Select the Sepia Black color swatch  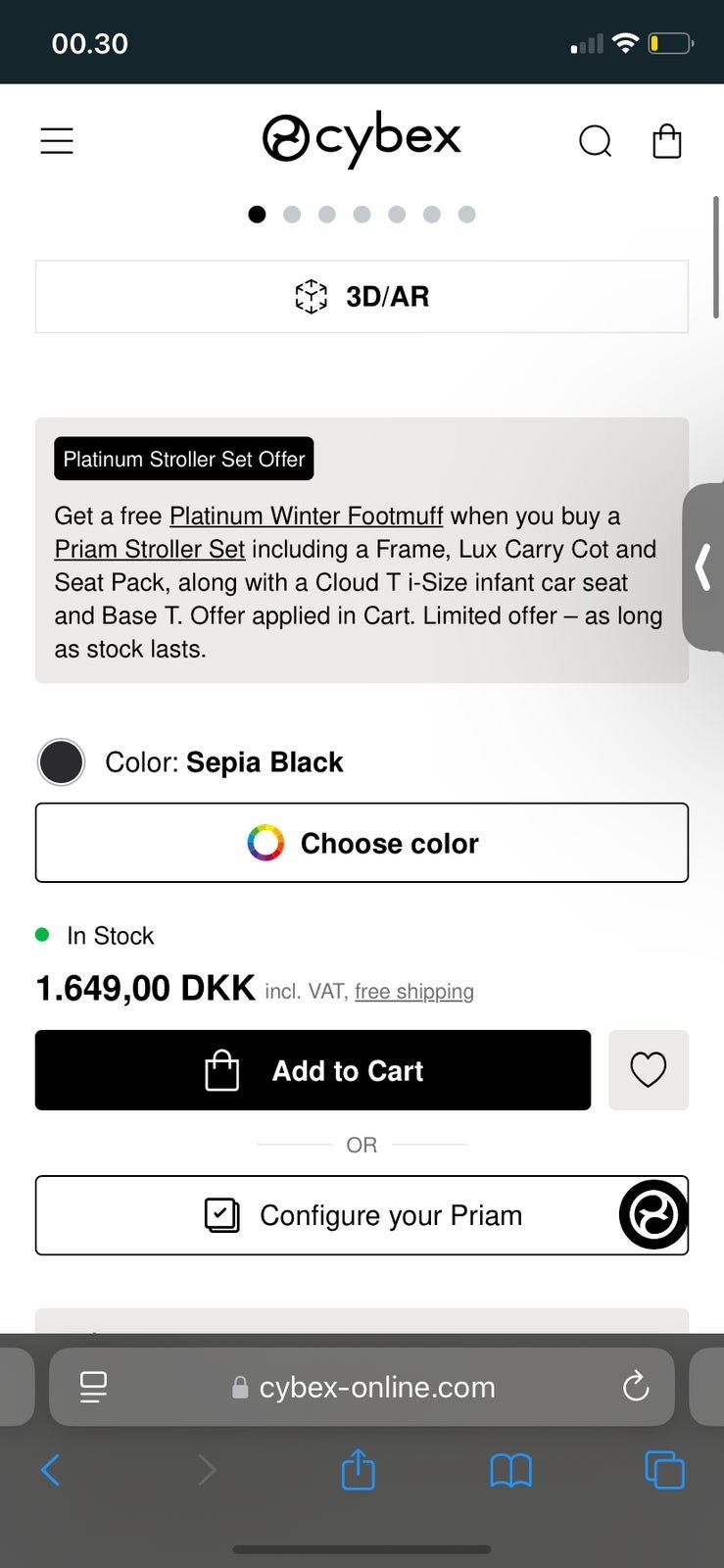[61, 762]
